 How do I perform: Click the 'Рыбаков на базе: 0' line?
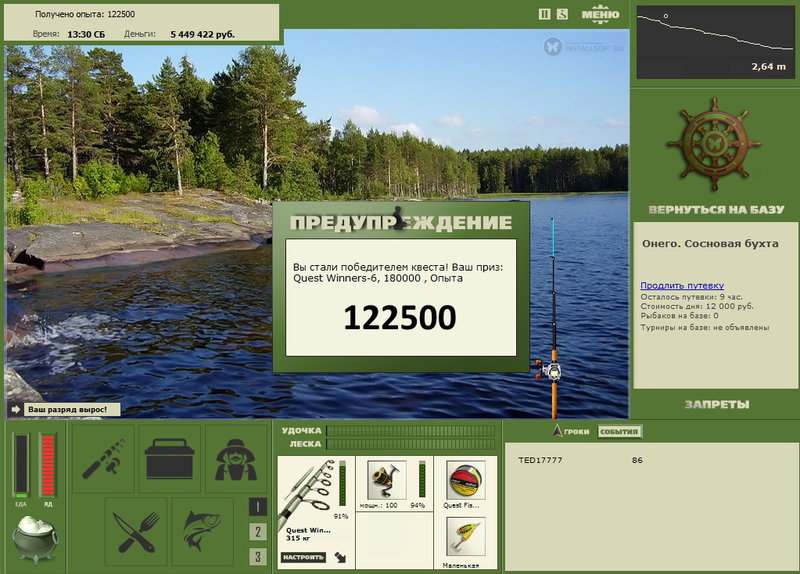click(x=679, y=316)
